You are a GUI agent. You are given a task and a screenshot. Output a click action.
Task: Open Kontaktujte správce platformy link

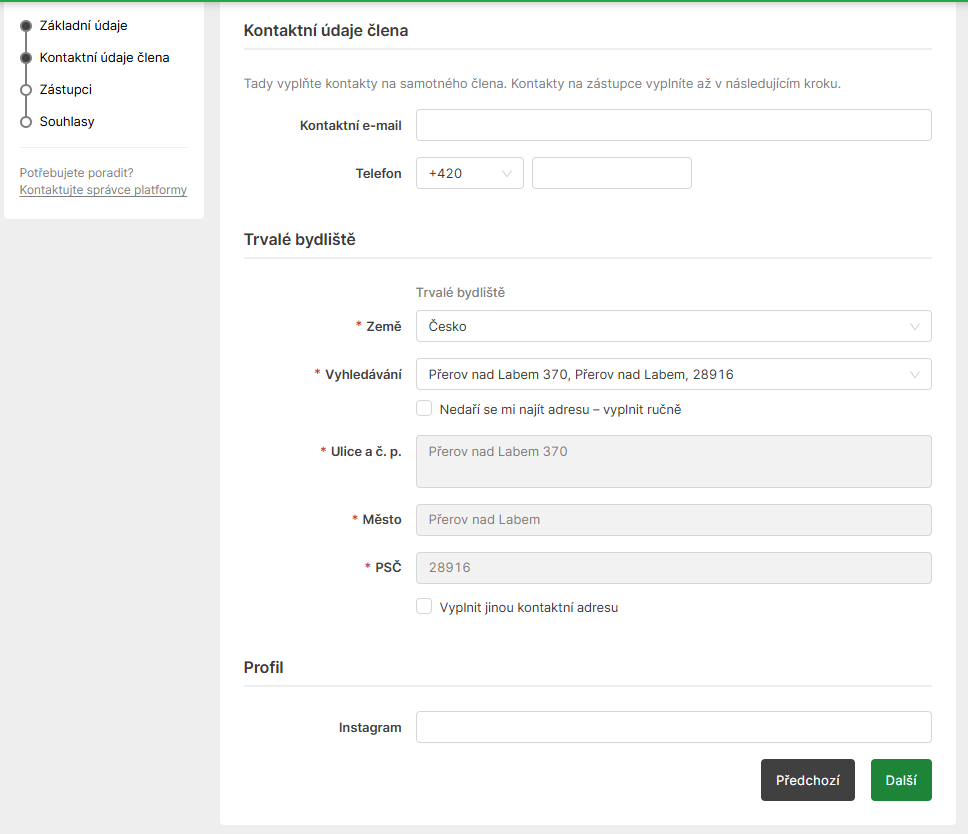103,190
